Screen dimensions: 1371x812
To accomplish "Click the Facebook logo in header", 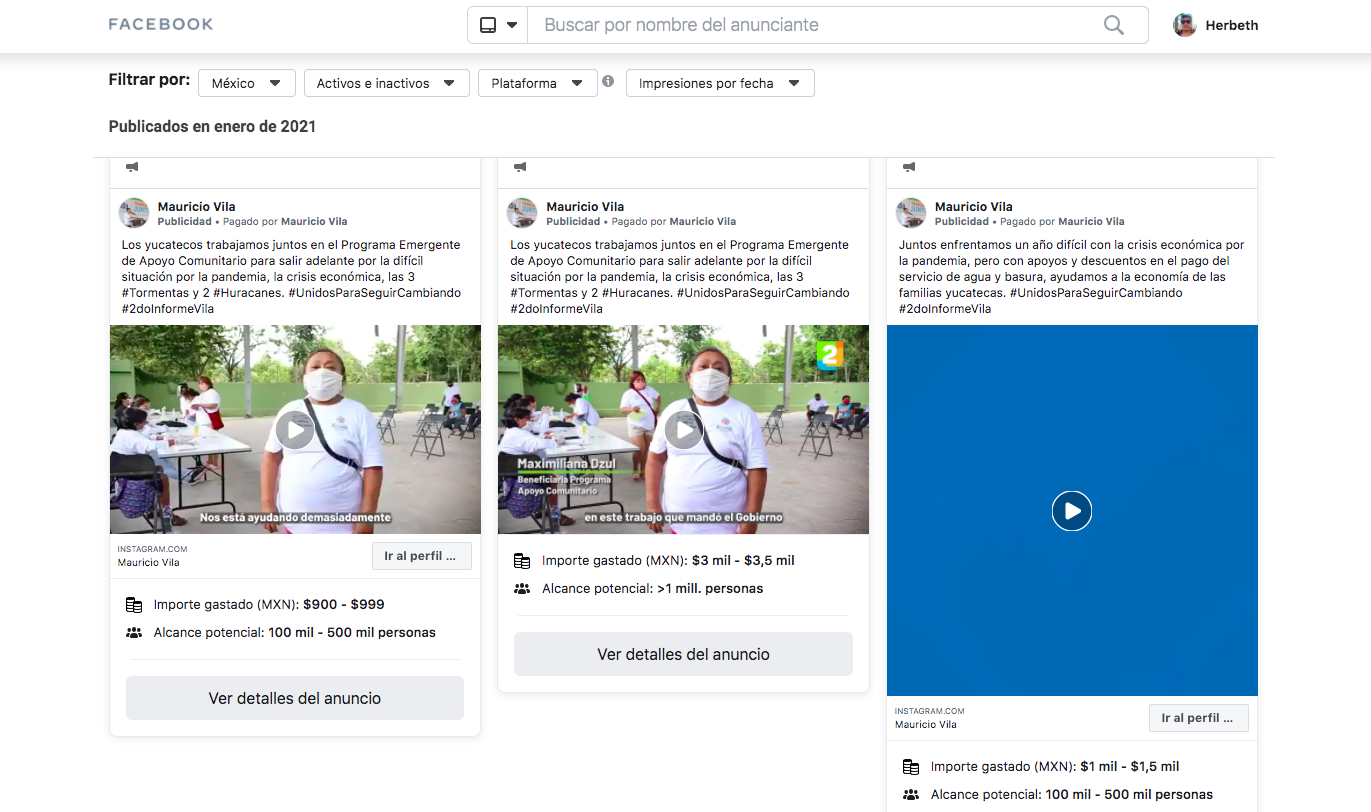I will [161, 24].
